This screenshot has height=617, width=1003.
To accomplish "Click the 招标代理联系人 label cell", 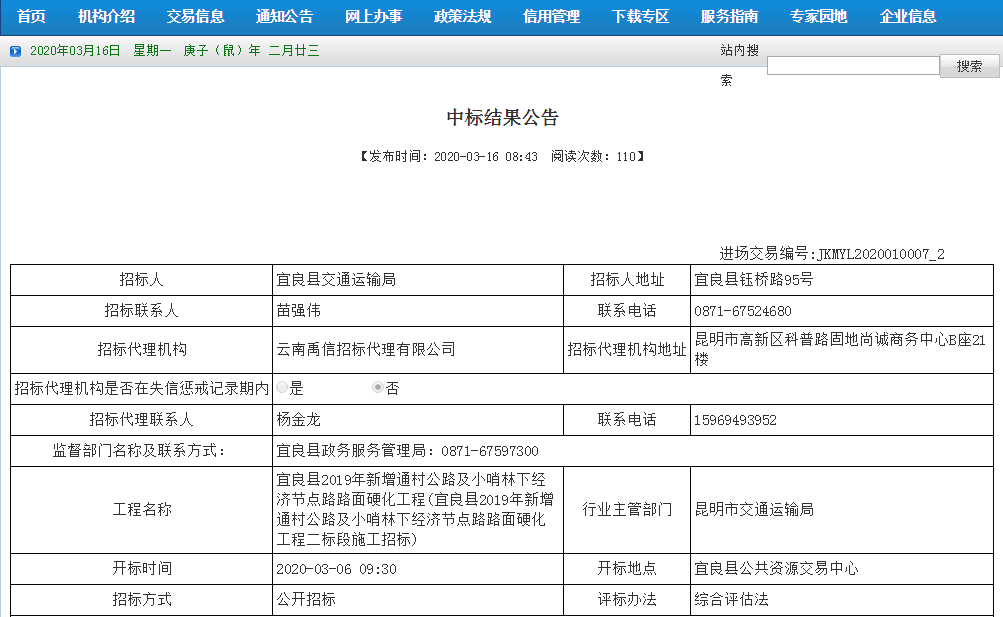I will (141, 419).
